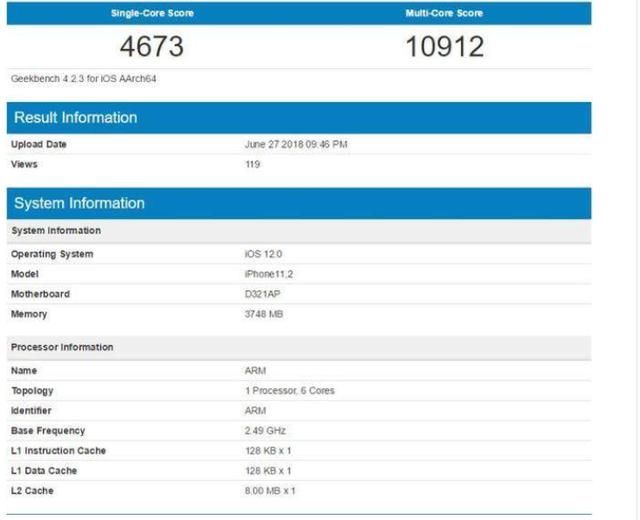This screenshot has width=640, height=520.
Task: Click the Multi-Core Score header
Action: point(444,14)
